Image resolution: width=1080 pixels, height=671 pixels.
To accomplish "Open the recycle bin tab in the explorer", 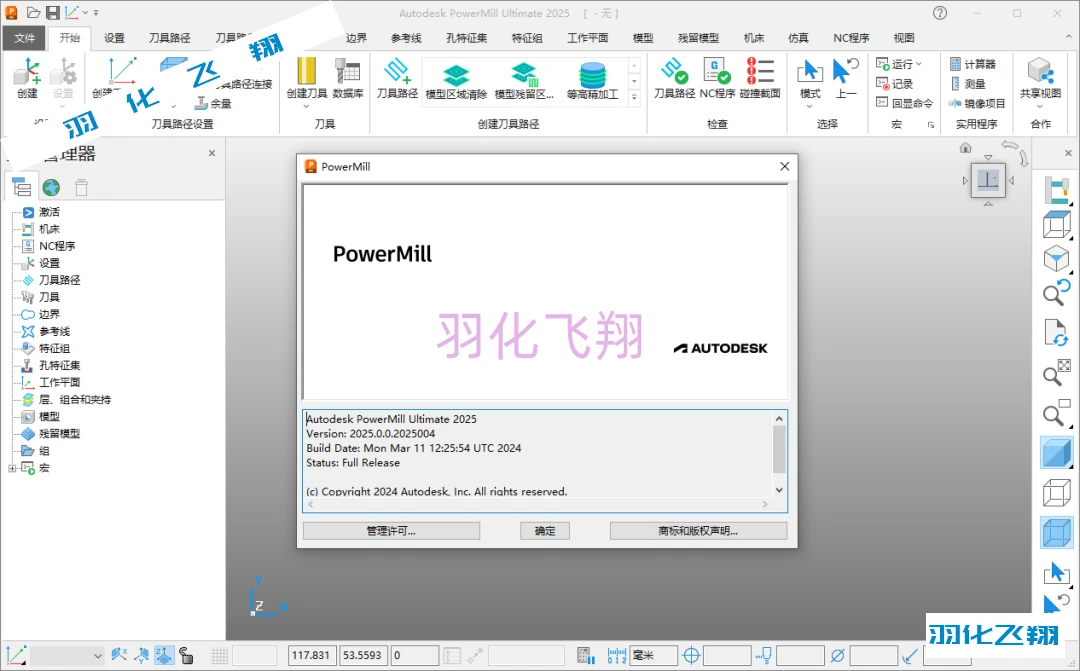I will 81,187.
